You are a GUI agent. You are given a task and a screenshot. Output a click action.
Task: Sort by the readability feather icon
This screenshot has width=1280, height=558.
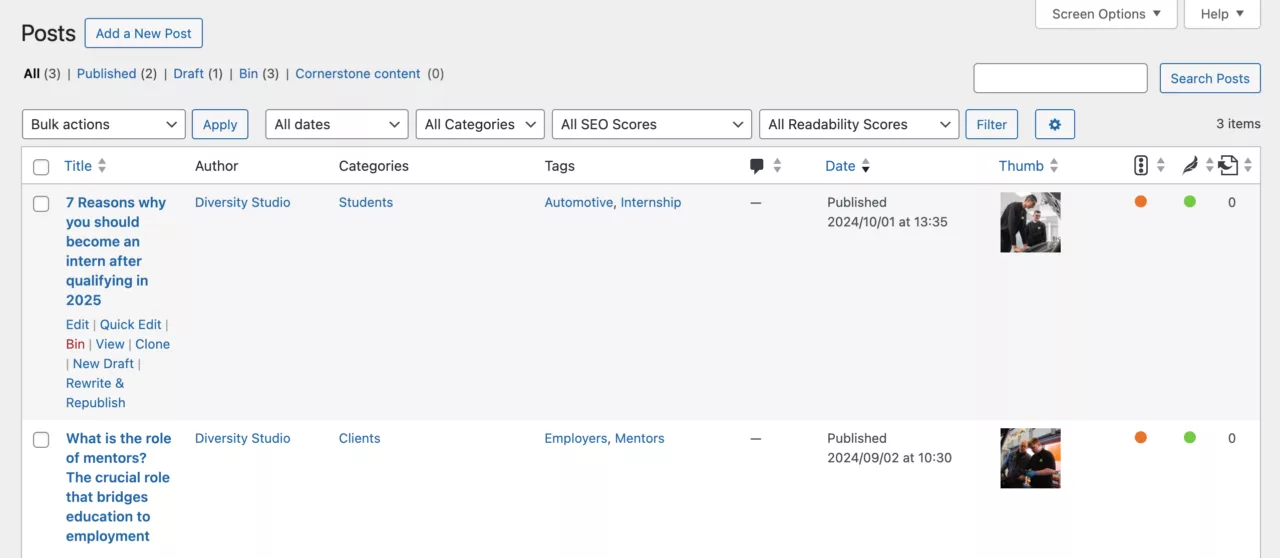click(1189, 166)
